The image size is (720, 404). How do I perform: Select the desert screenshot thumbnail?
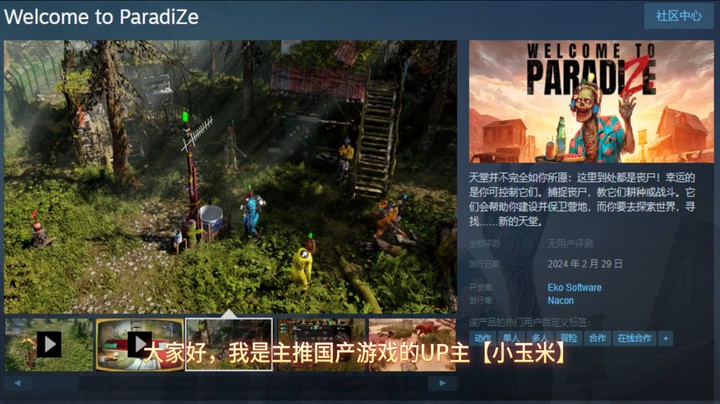click(412, 345)
